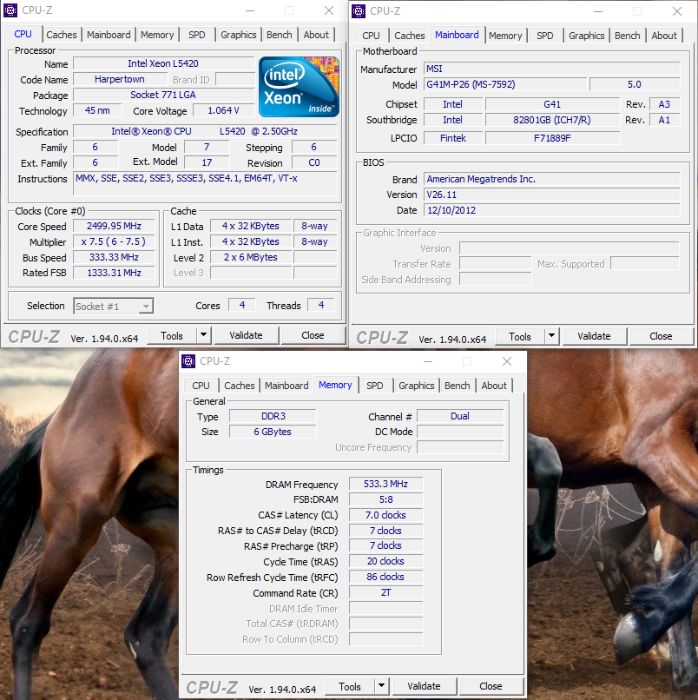Image resolution: width=698 pixels, height=700 pixels.
Task: Open Graphics tab in CPU window
Action: 238,35
